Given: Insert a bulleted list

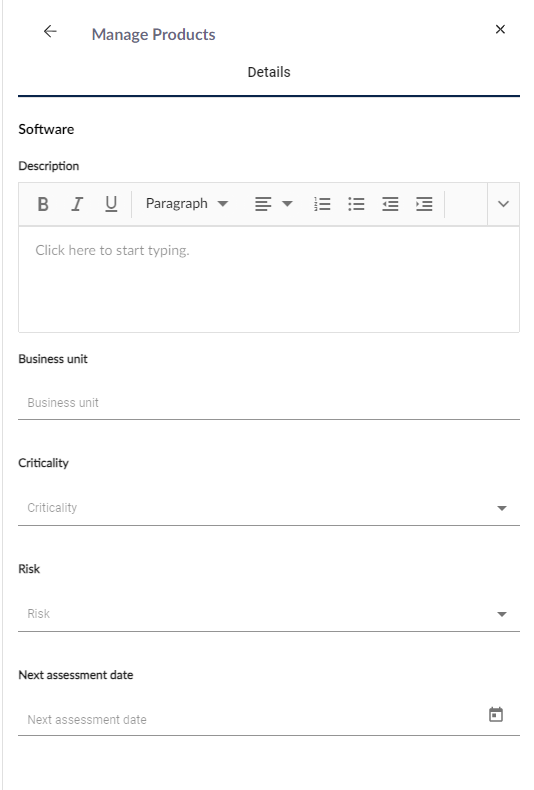Looking at the screenshot, I should click(x=356, y=204).
